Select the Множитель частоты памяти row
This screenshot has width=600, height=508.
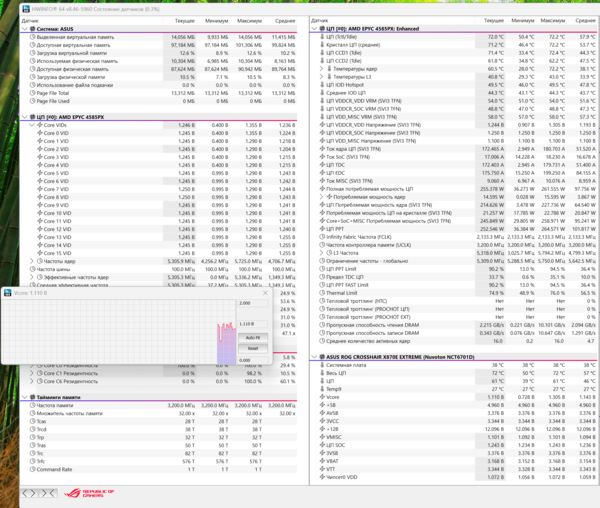[158, 413]
